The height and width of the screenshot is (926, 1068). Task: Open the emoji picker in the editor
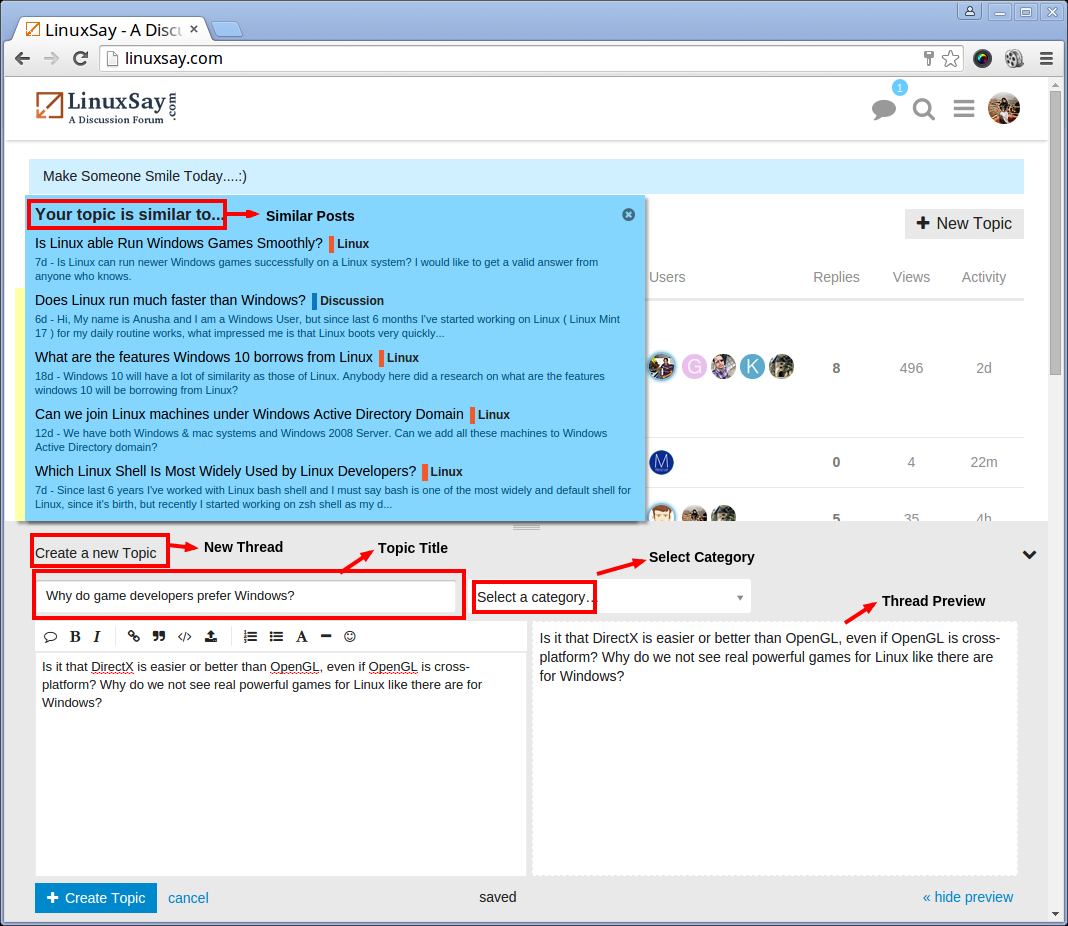pyautogui.click(x=350, y=637)
